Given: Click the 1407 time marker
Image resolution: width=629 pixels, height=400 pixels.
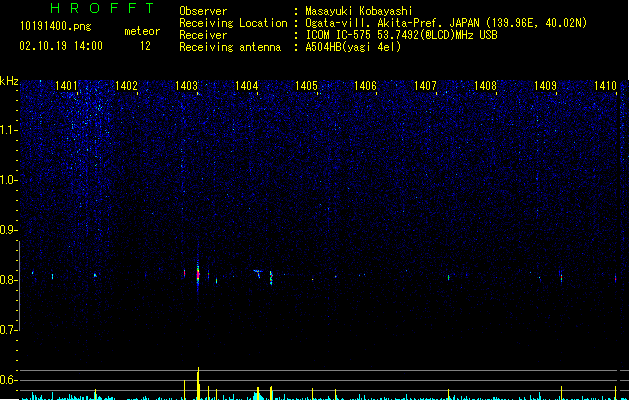Looking at the screenshot, I should pyautogui.click(x=425, y=85).
